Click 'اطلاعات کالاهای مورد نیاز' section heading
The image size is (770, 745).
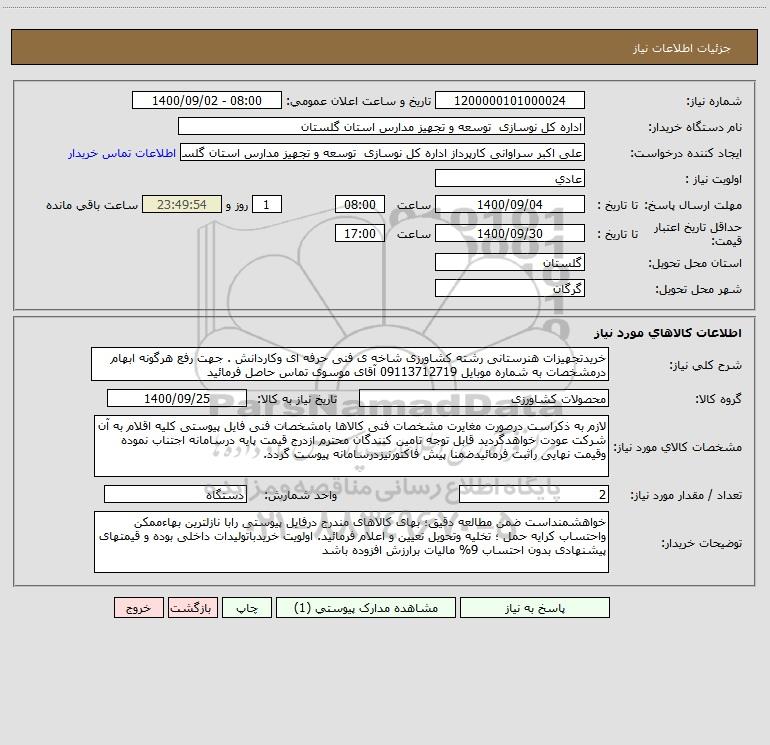click(668, 333)
